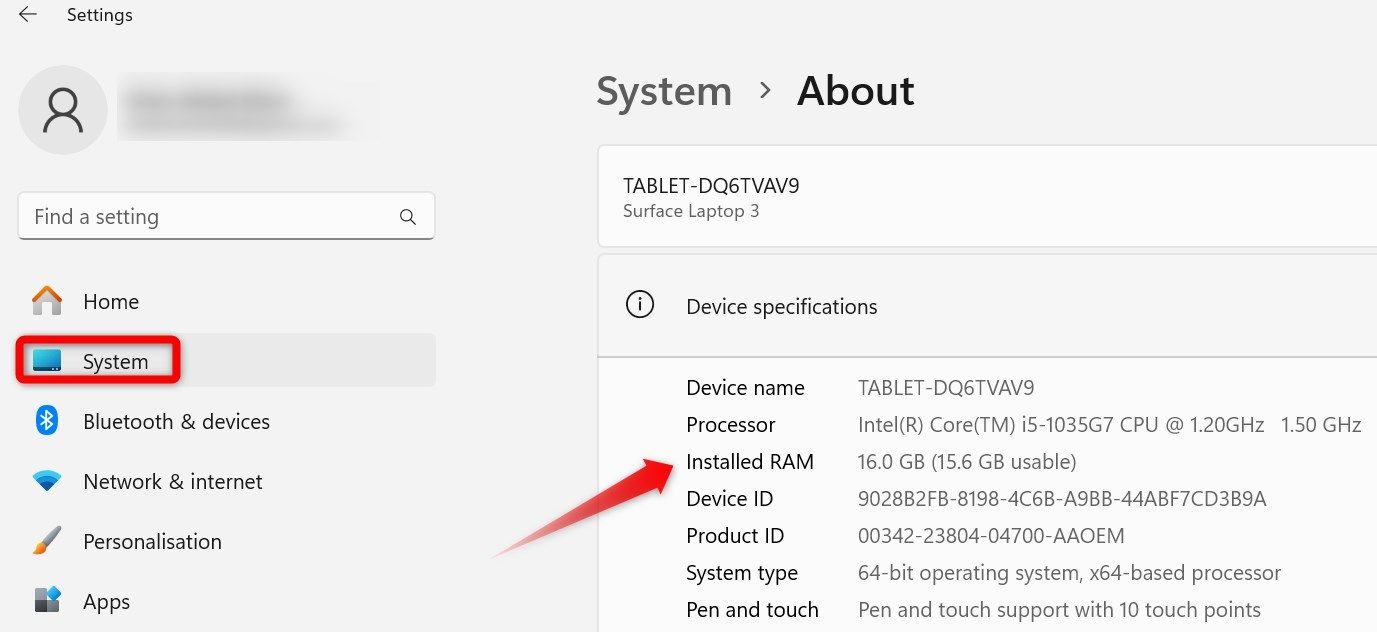Click the Personalisation paintbrush icon

pos(45,541)
